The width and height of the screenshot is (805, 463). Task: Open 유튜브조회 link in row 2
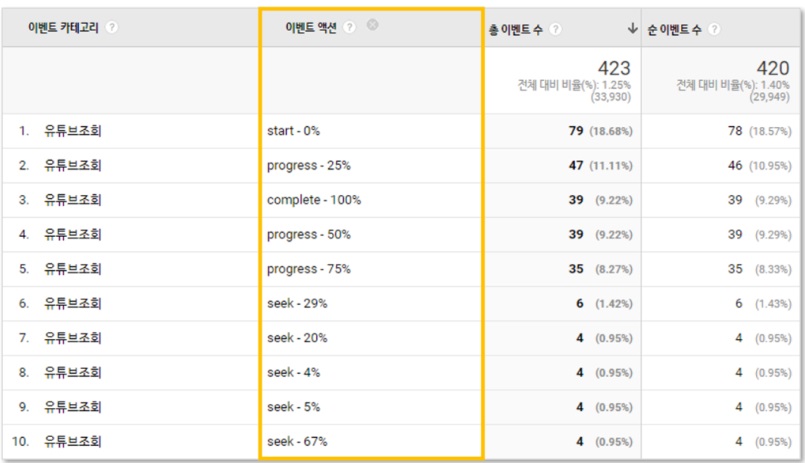click(x=73, y=165)
